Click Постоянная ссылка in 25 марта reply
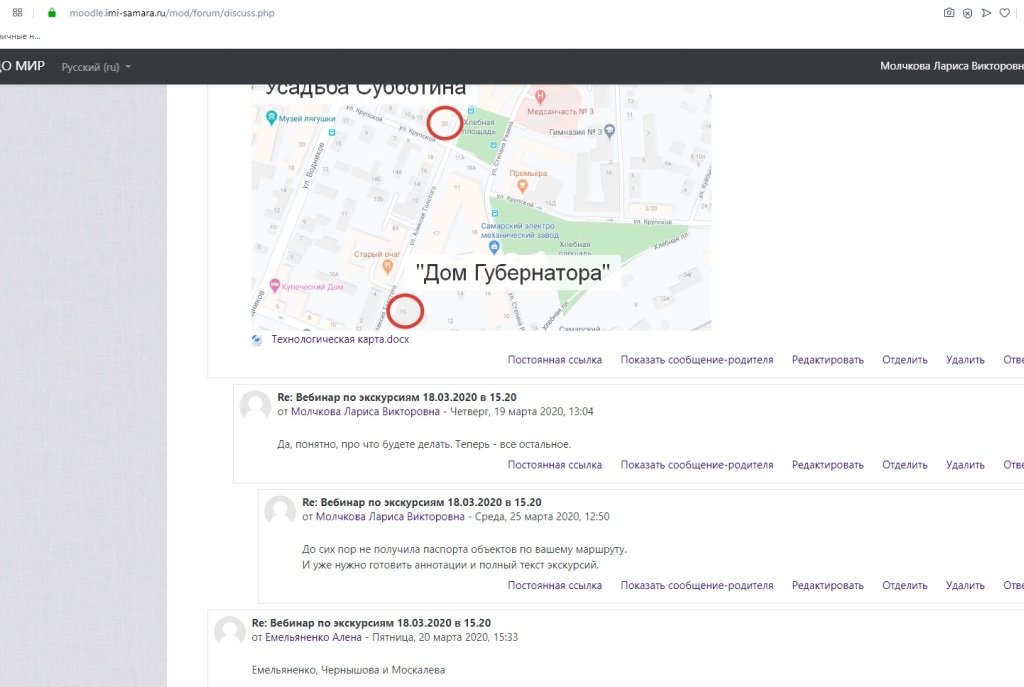The image size is (1024, 687). [554, 586]
